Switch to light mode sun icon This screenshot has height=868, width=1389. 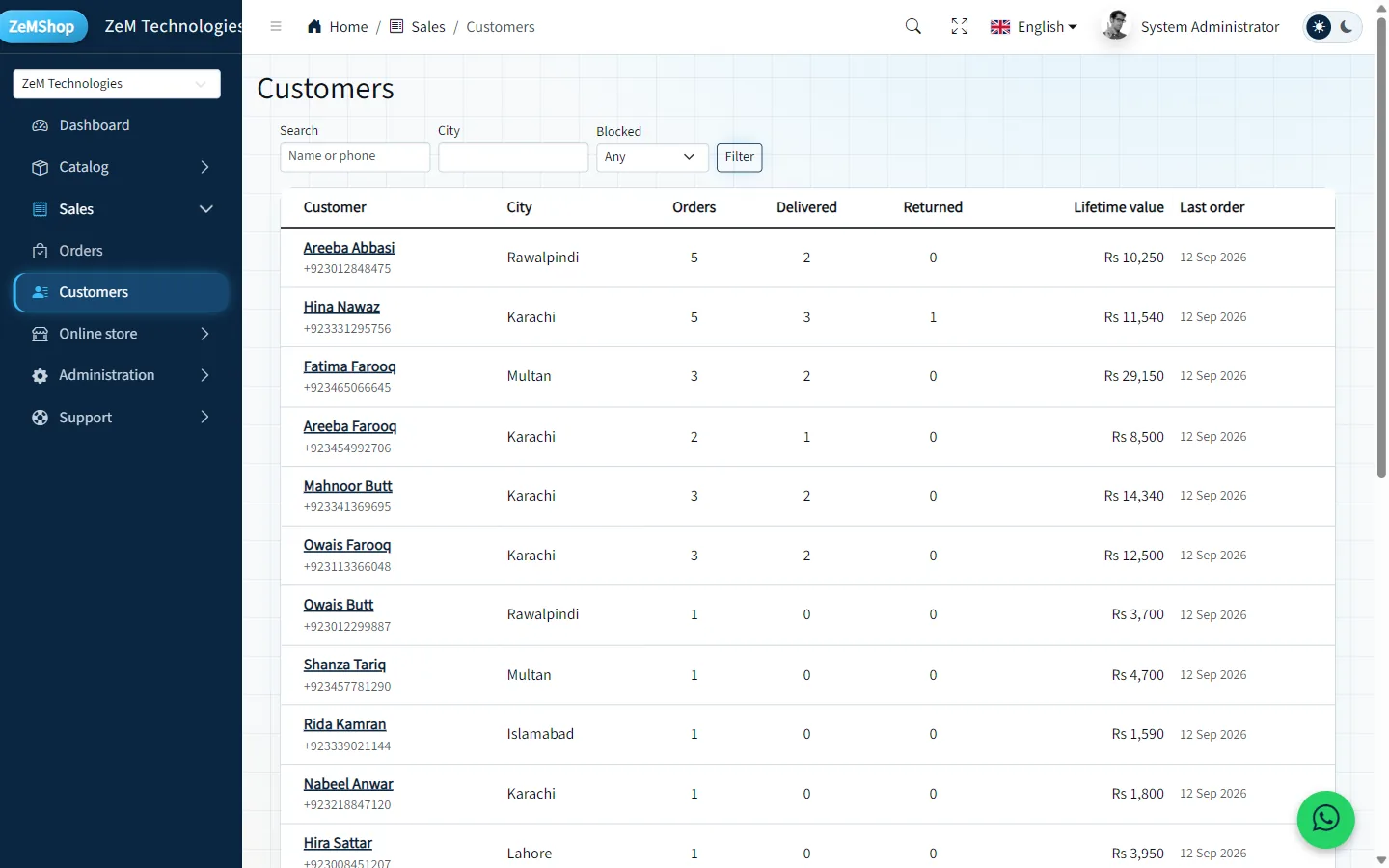tap(1319, 27)
